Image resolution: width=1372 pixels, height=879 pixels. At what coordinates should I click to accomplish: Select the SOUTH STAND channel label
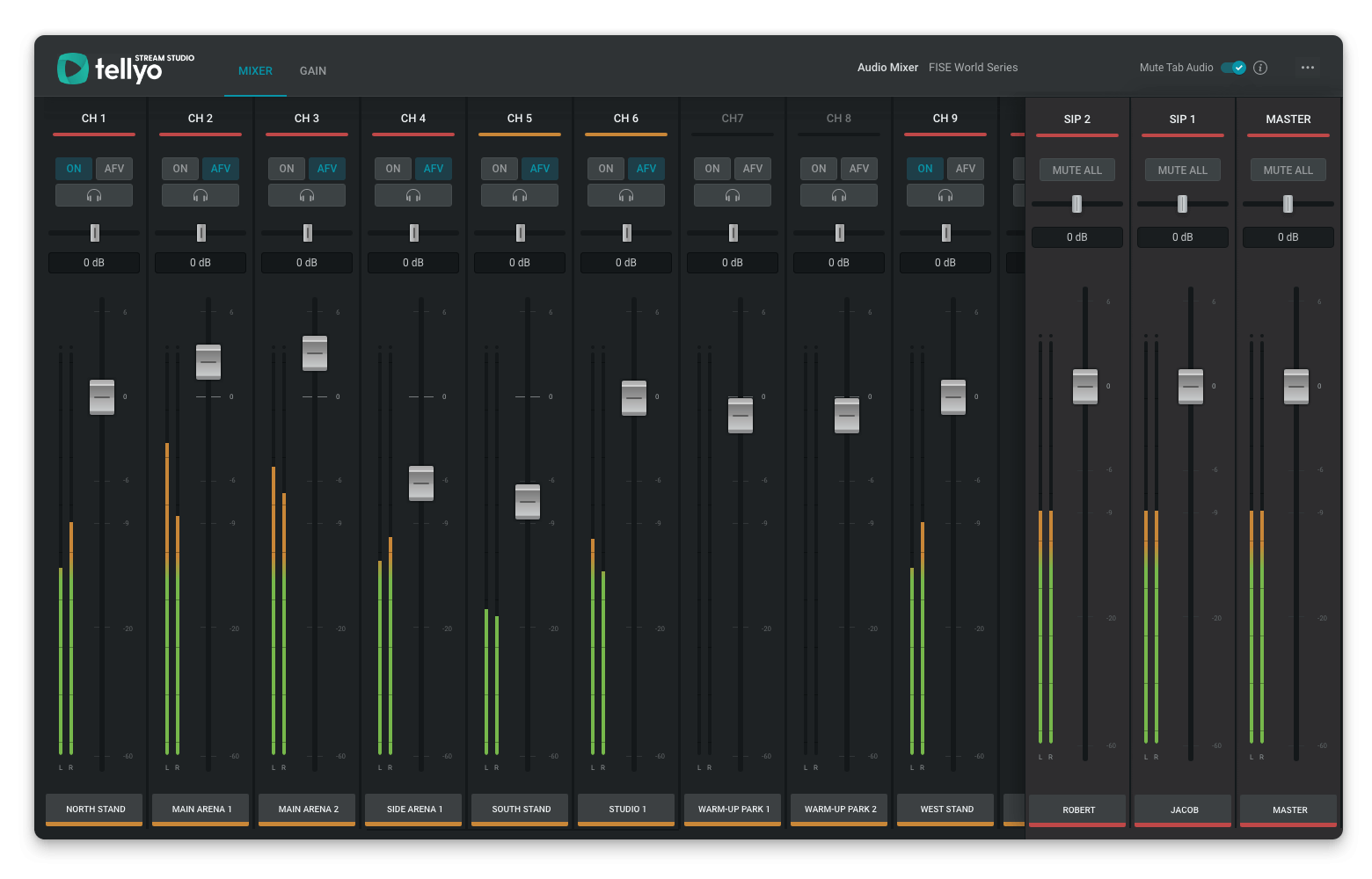(x=521, y=810)
